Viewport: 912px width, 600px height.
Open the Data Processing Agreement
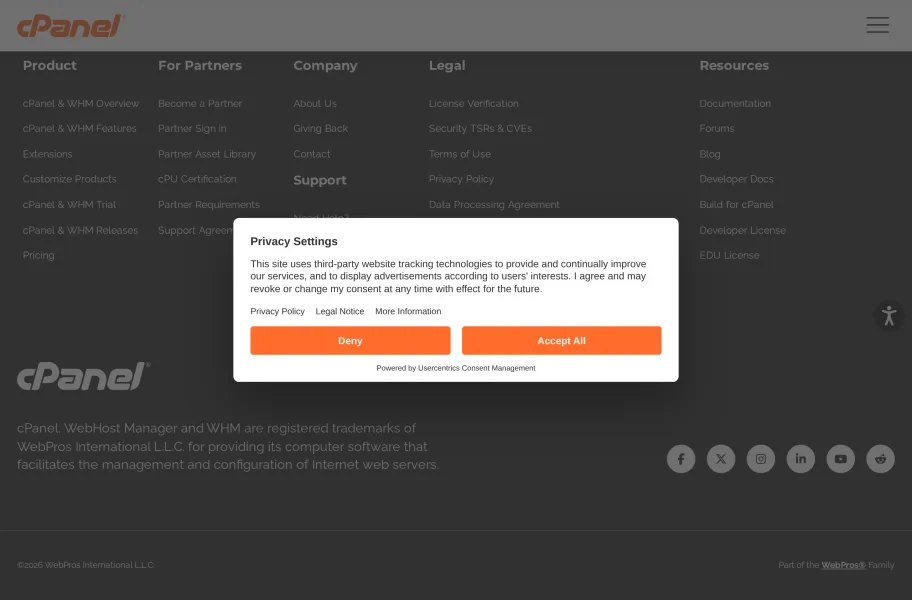[494, 205]
